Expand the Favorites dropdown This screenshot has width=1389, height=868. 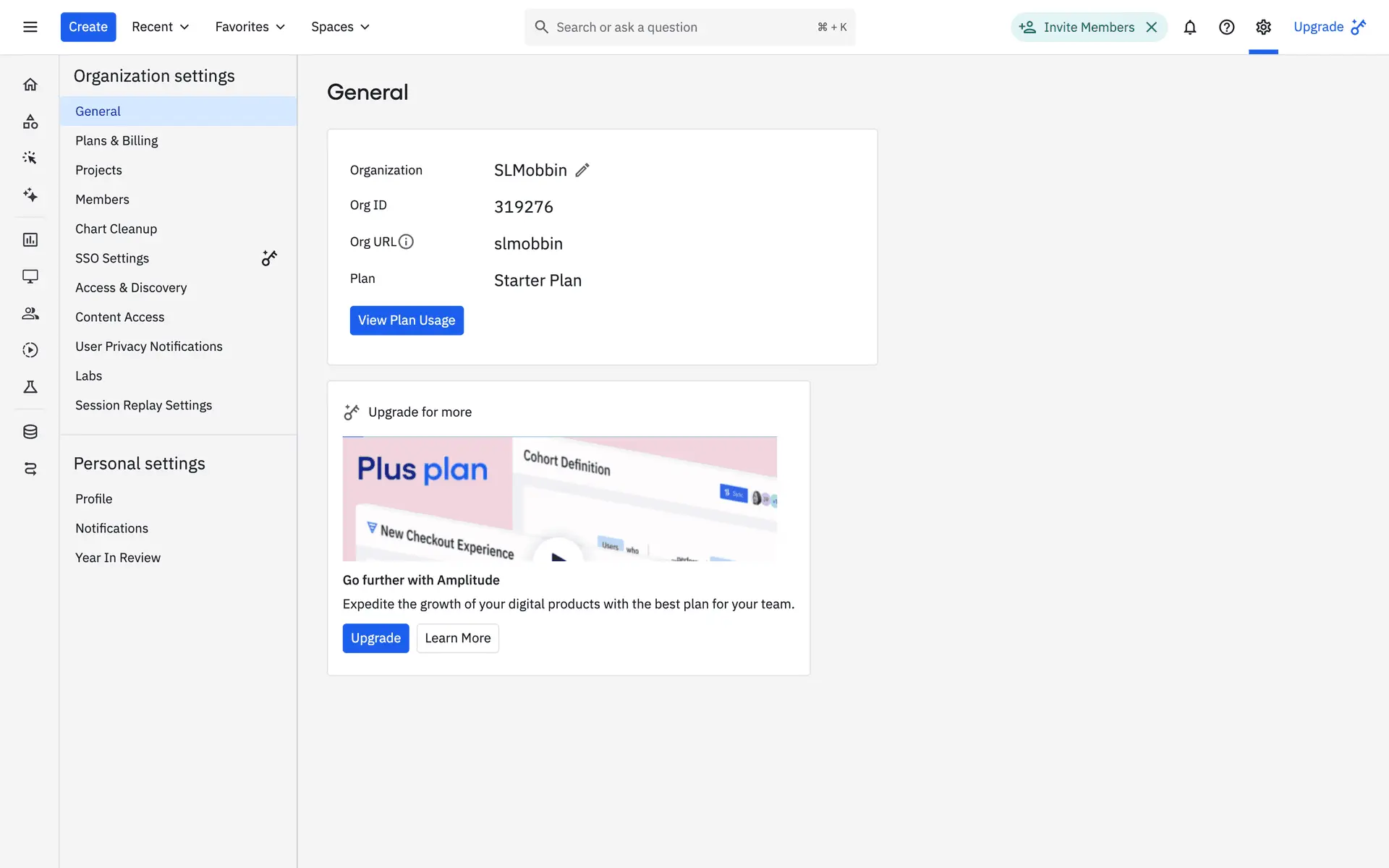tap(250, 27)
